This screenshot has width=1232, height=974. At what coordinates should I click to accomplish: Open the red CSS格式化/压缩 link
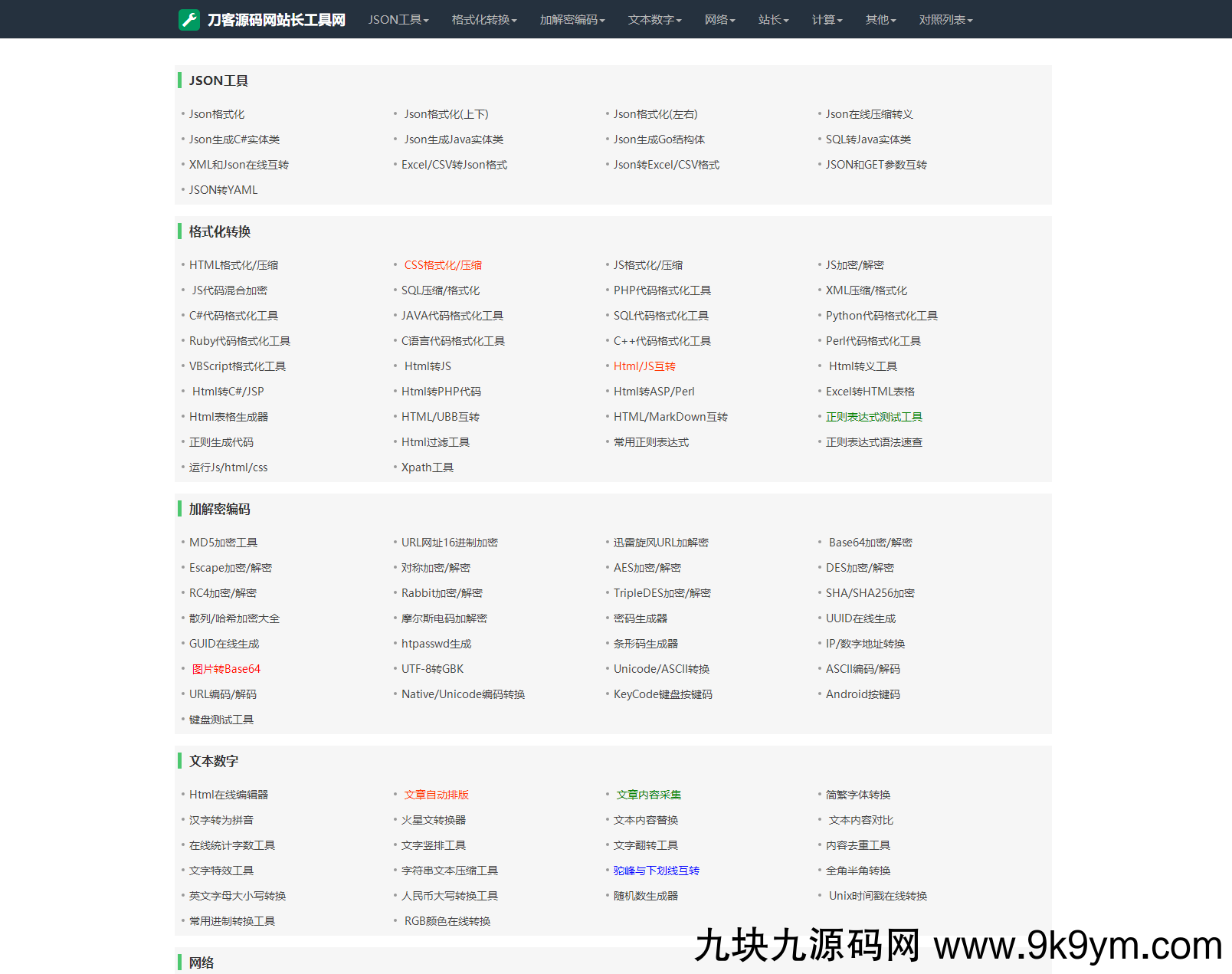point(443,265)
